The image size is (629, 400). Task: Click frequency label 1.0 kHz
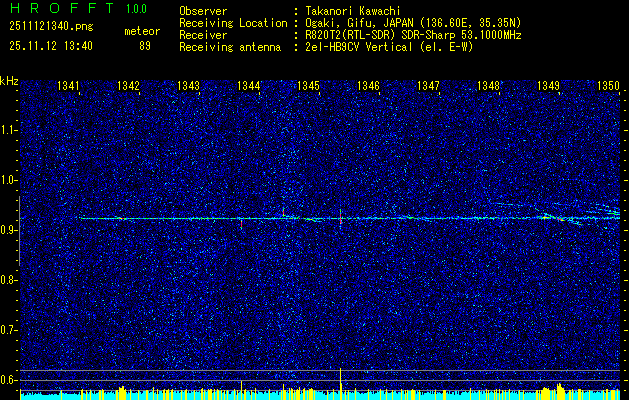[7, 181]
